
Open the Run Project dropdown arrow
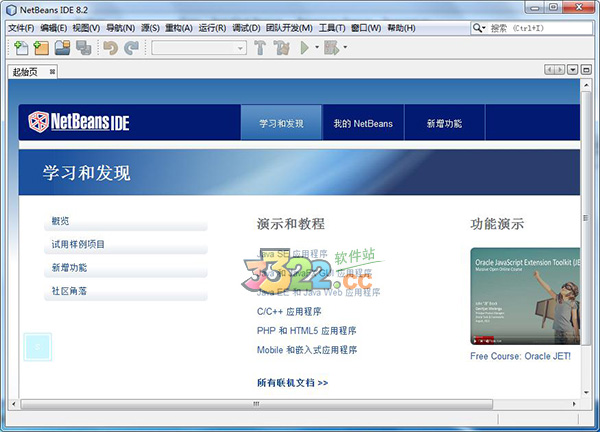pyautogui.click(x=317, y=47)
